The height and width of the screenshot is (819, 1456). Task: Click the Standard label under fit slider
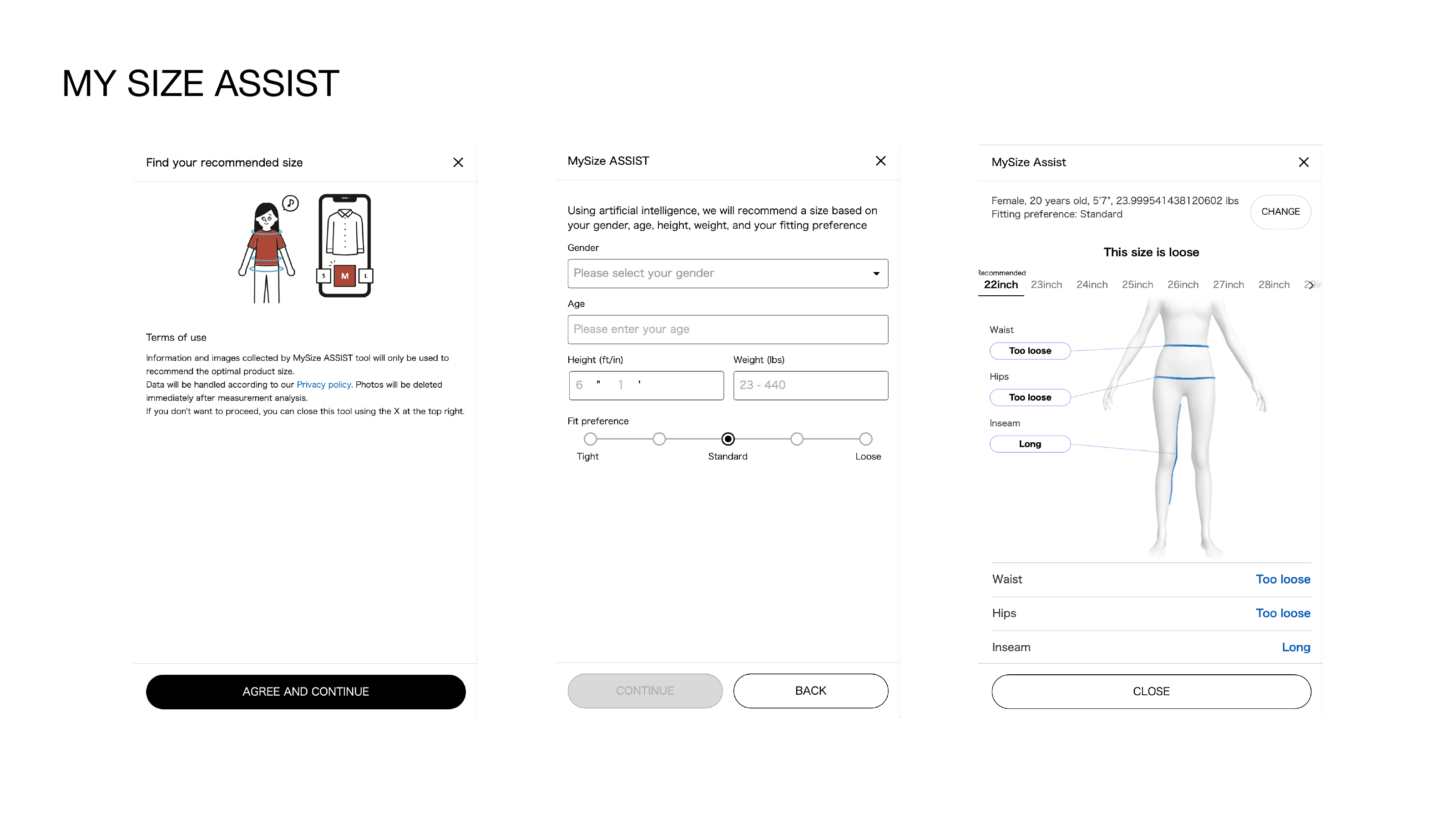728,456
